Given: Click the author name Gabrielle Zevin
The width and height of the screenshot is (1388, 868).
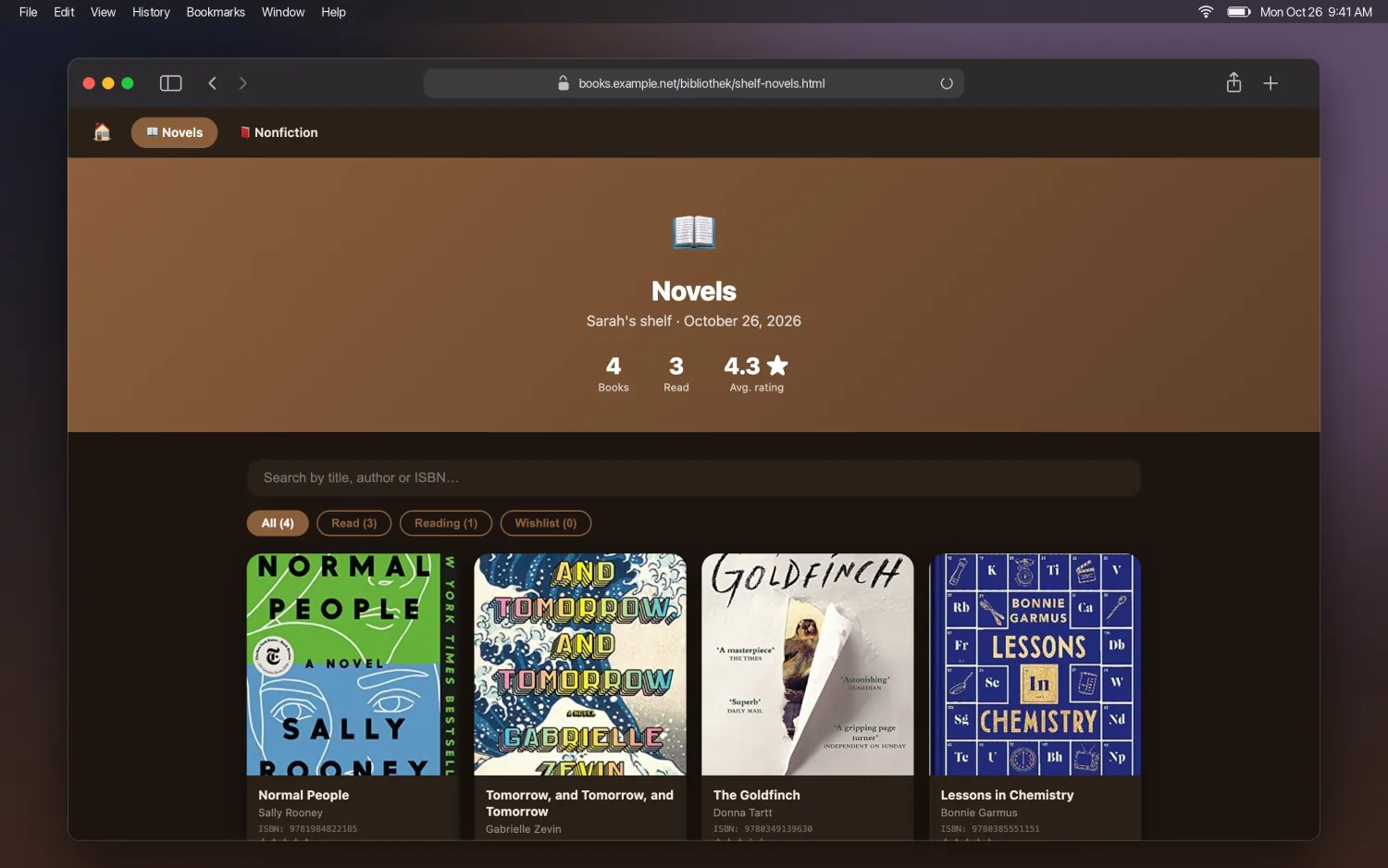Looking at the screenshot, I should [524, 829].
